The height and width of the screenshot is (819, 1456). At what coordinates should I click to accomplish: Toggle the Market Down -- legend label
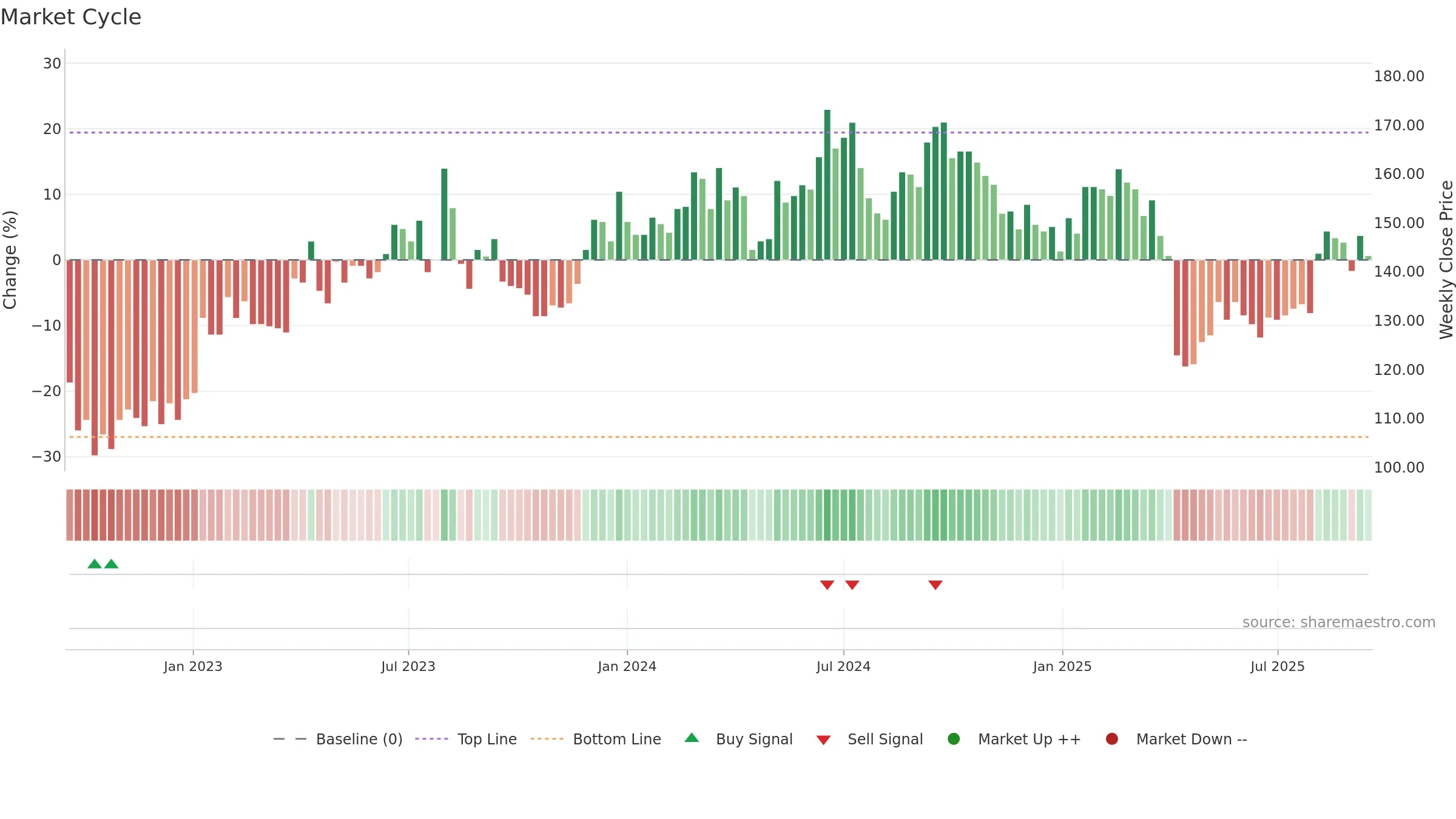point(1191,739)
